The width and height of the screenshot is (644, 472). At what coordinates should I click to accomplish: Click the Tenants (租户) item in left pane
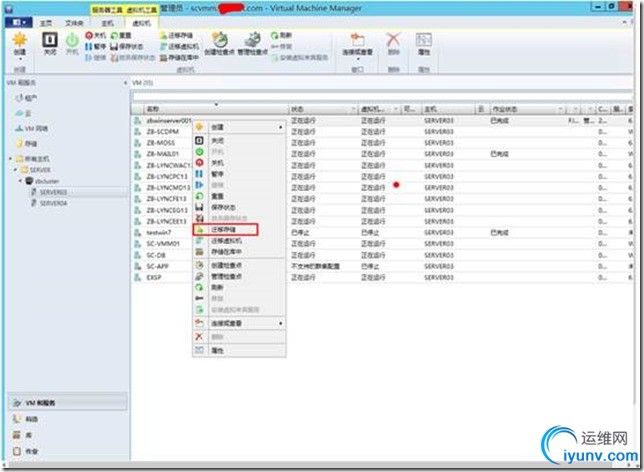(x=26, y=98)
